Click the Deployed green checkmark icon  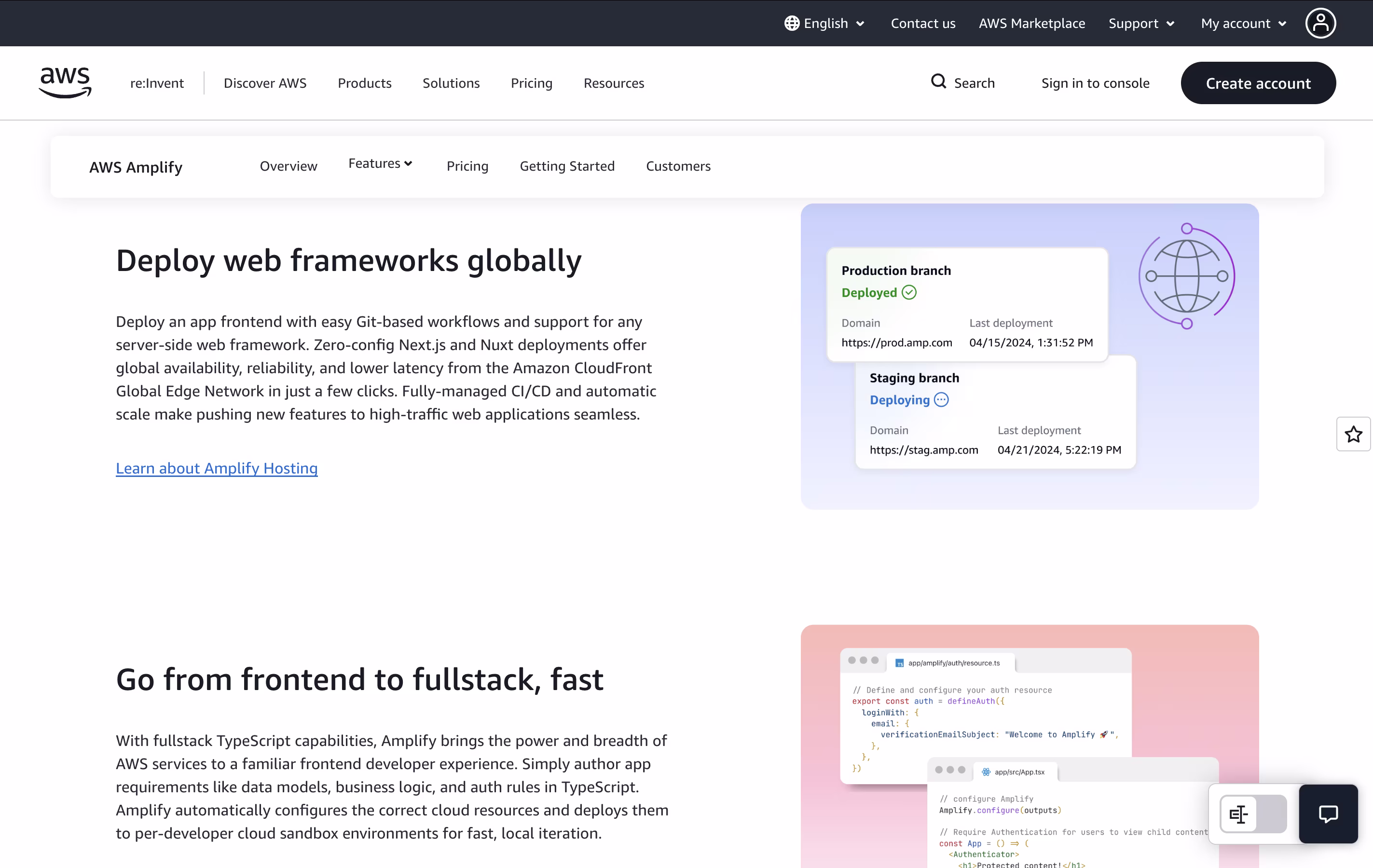click(909, 292)
